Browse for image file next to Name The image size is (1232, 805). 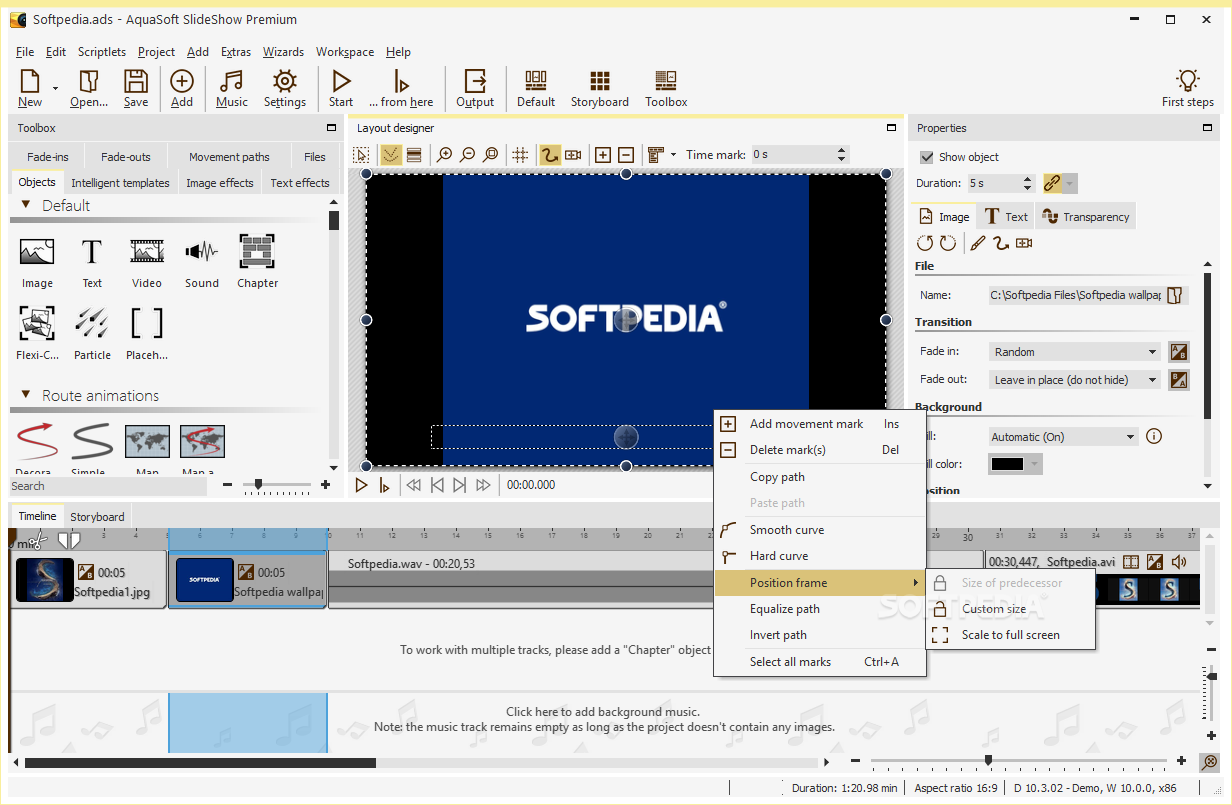pos(1176,295)
